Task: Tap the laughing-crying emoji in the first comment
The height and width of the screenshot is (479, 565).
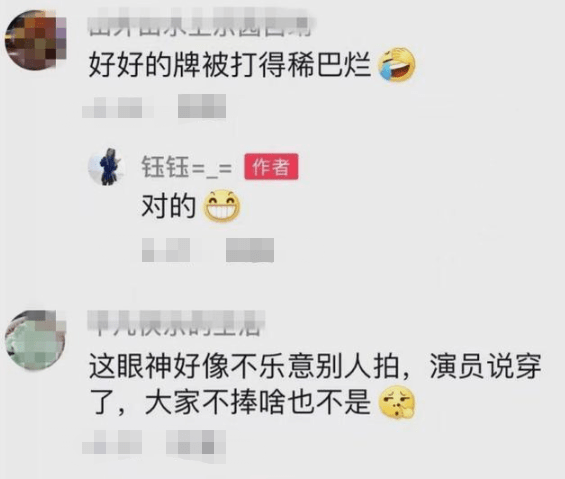Action: click(x=396, y=65)
